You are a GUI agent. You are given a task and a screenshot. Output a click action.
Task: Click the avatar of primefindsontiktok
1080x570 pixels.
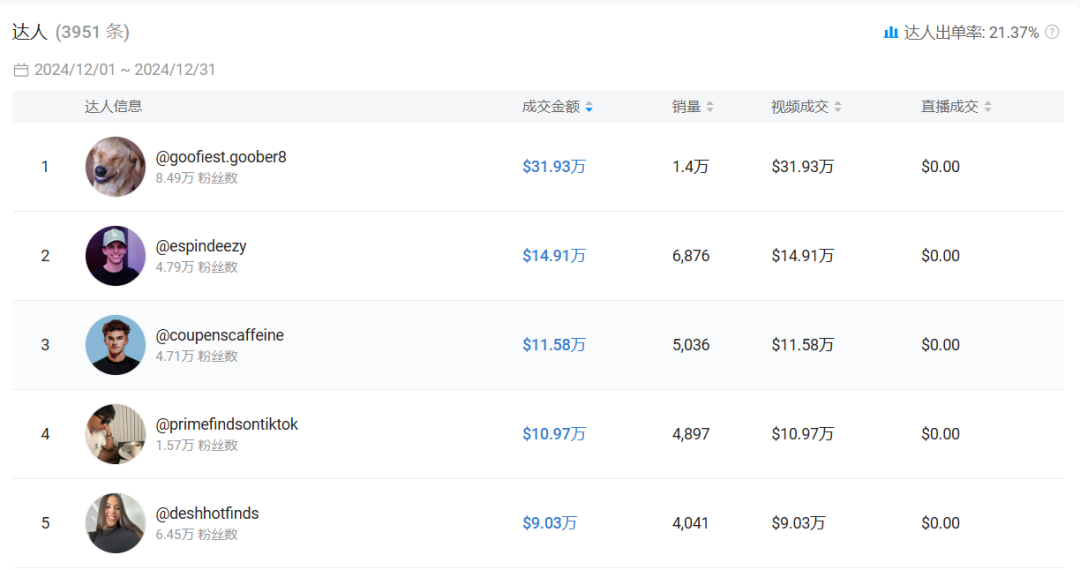[x=115, y=434]
